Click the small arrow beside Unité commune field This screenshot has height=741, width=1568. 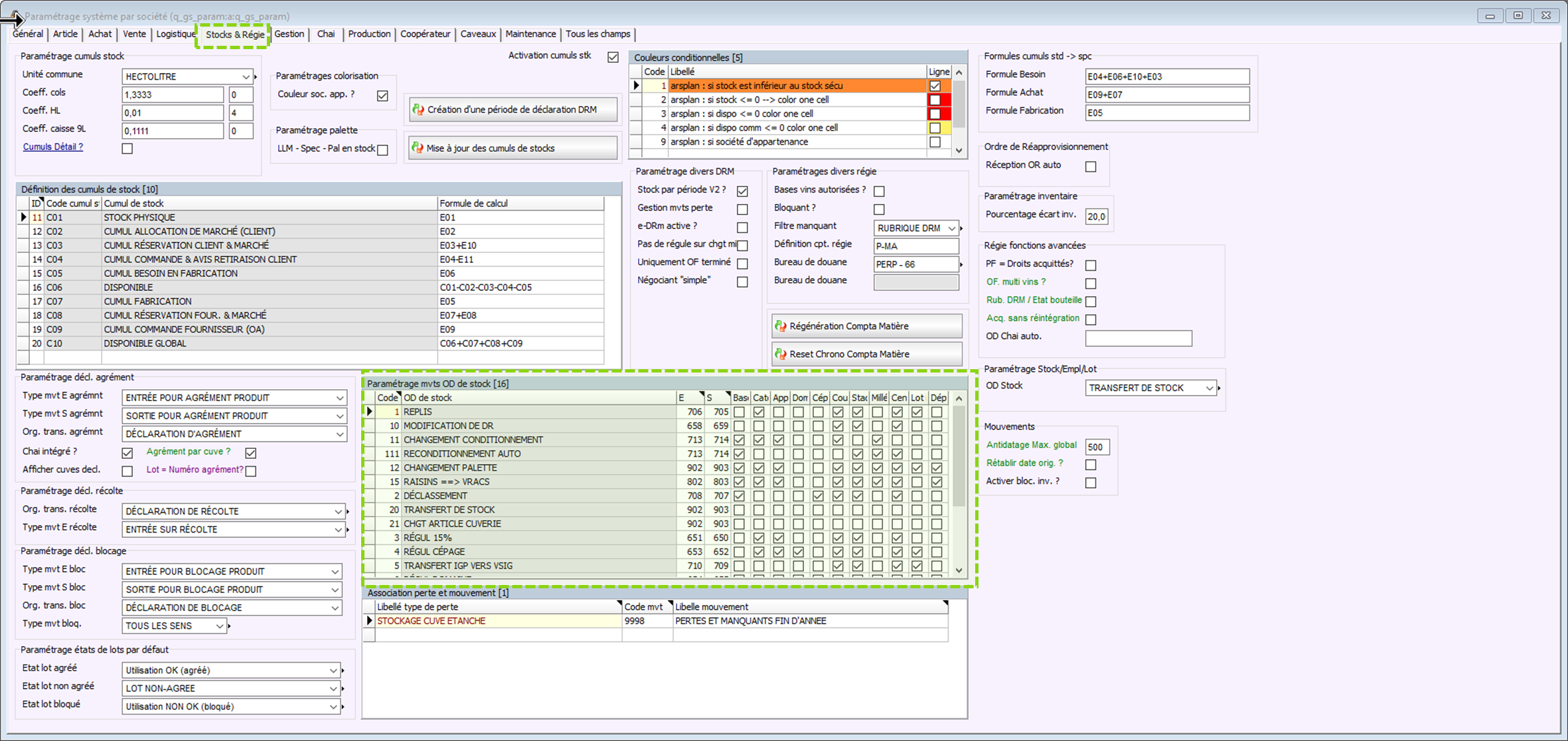[x=256, y=77]
